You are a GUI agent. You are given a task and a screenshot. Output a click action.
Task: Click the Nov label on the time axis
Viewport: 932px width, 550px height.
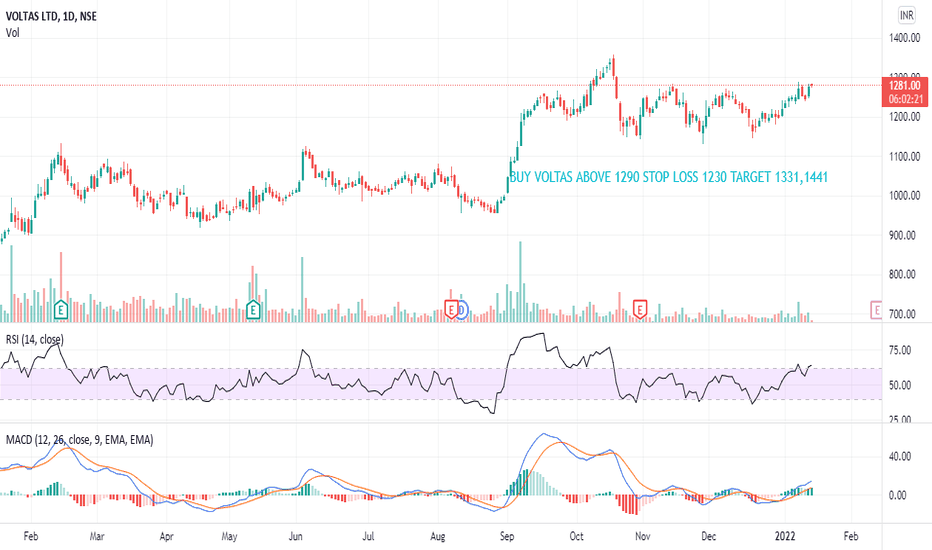[x=643, y=536]
